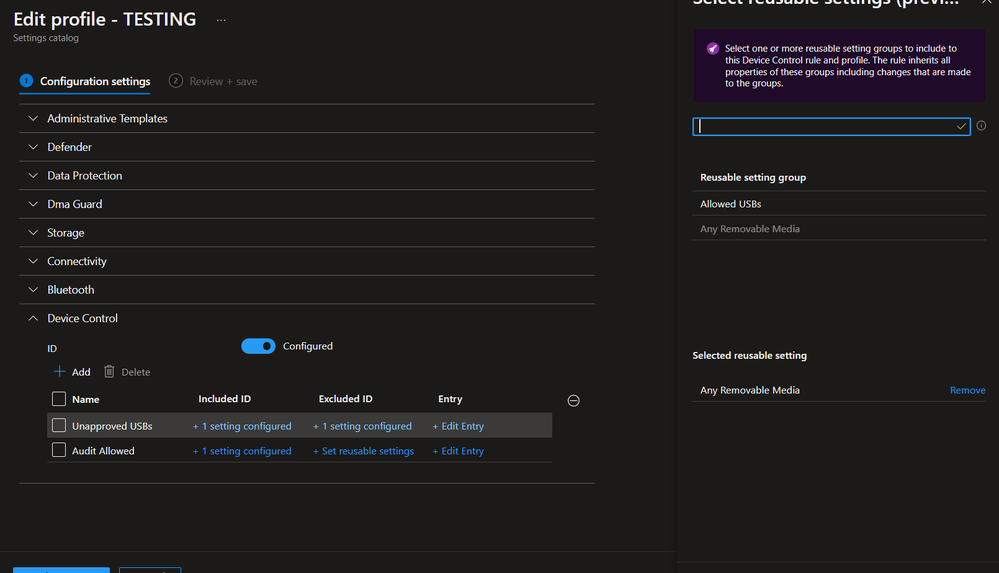999x573 pixels.
Task: Open Included ID setting for Audit Allowed
Action: [x=242, y=451]
